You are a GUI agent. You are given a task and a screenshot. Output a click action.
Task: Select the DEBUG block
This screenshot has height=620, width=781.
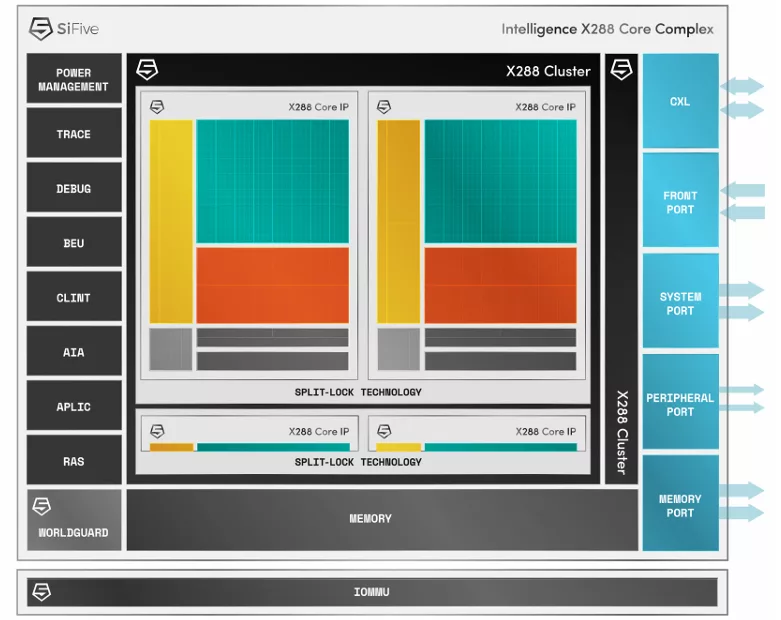tap(74, 188)
